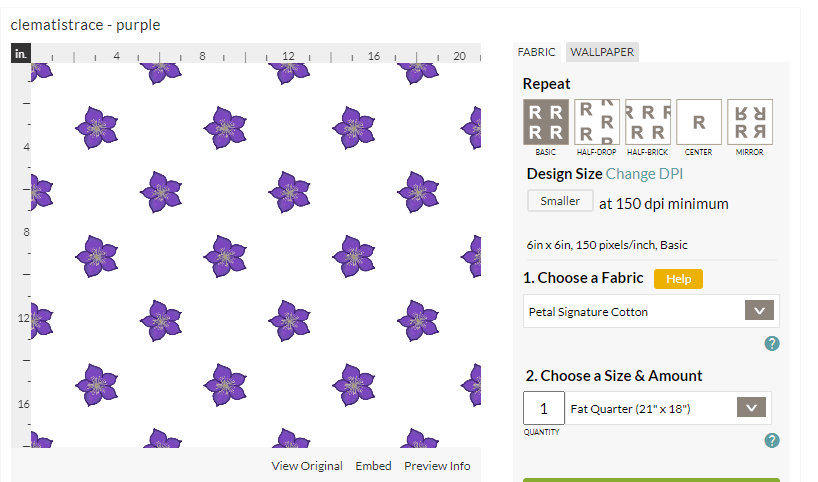
Task: Click the help icon below fabric dropdown
Action: [x=771, y=344]
